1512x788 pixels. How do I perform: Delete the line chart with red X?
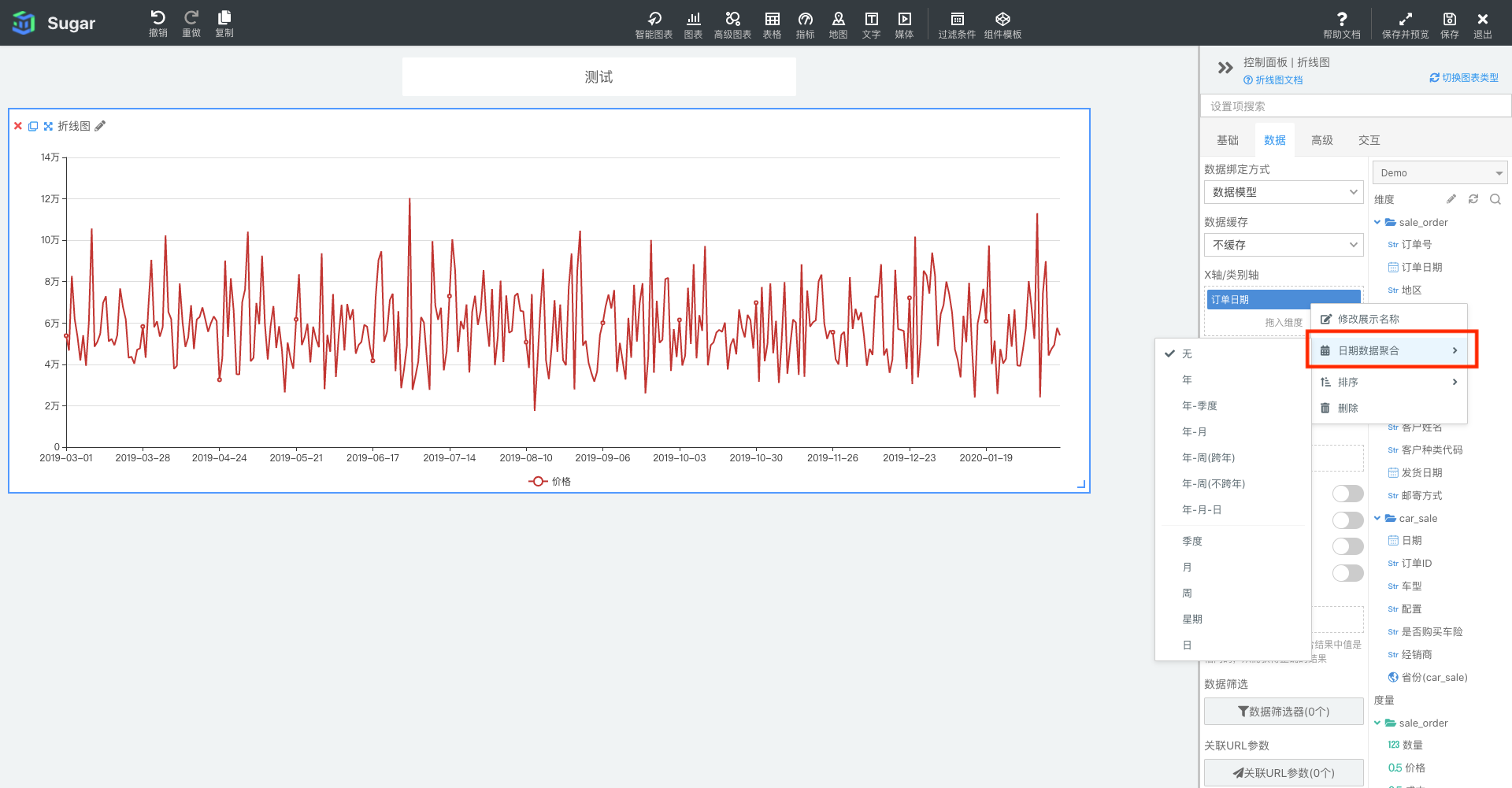coord(18,126)
